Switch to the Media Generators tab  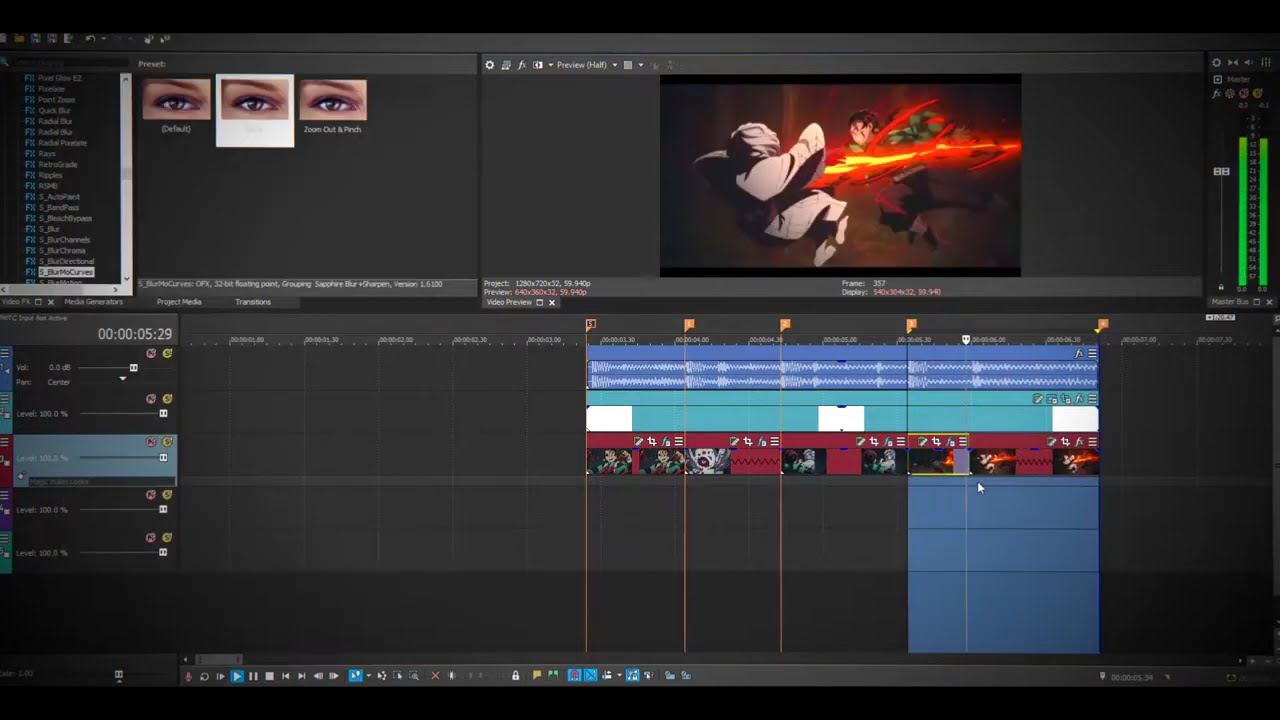(93, 302)
